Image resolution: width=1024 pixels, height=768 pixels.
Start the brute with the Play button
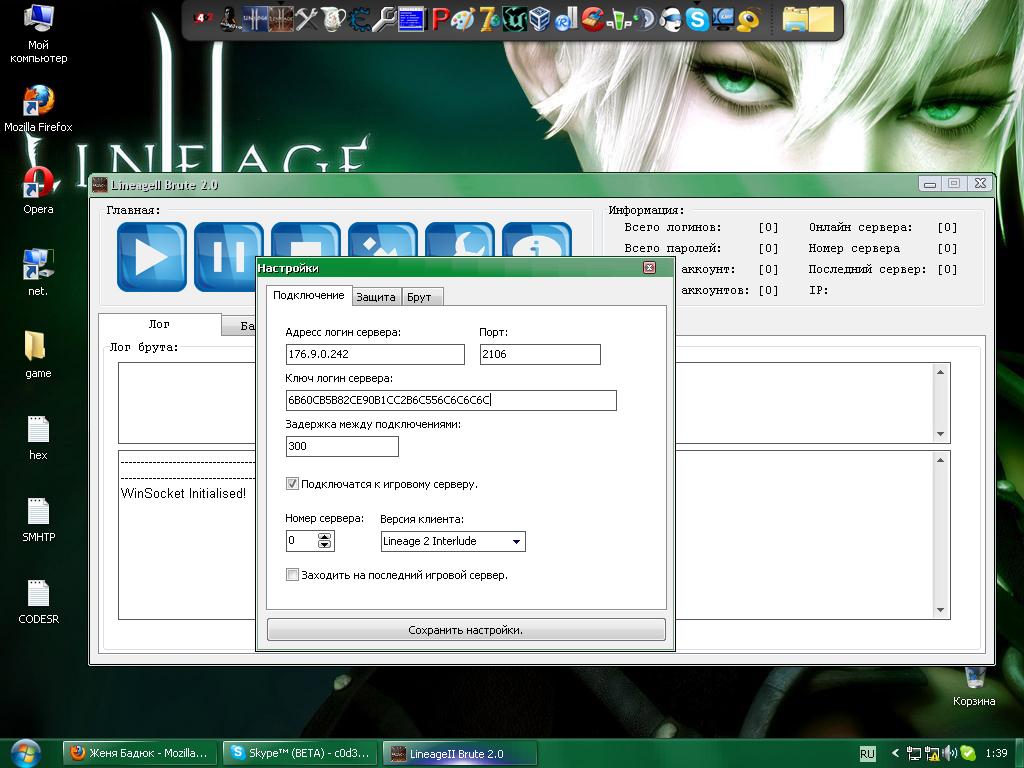tap(152, 257)
